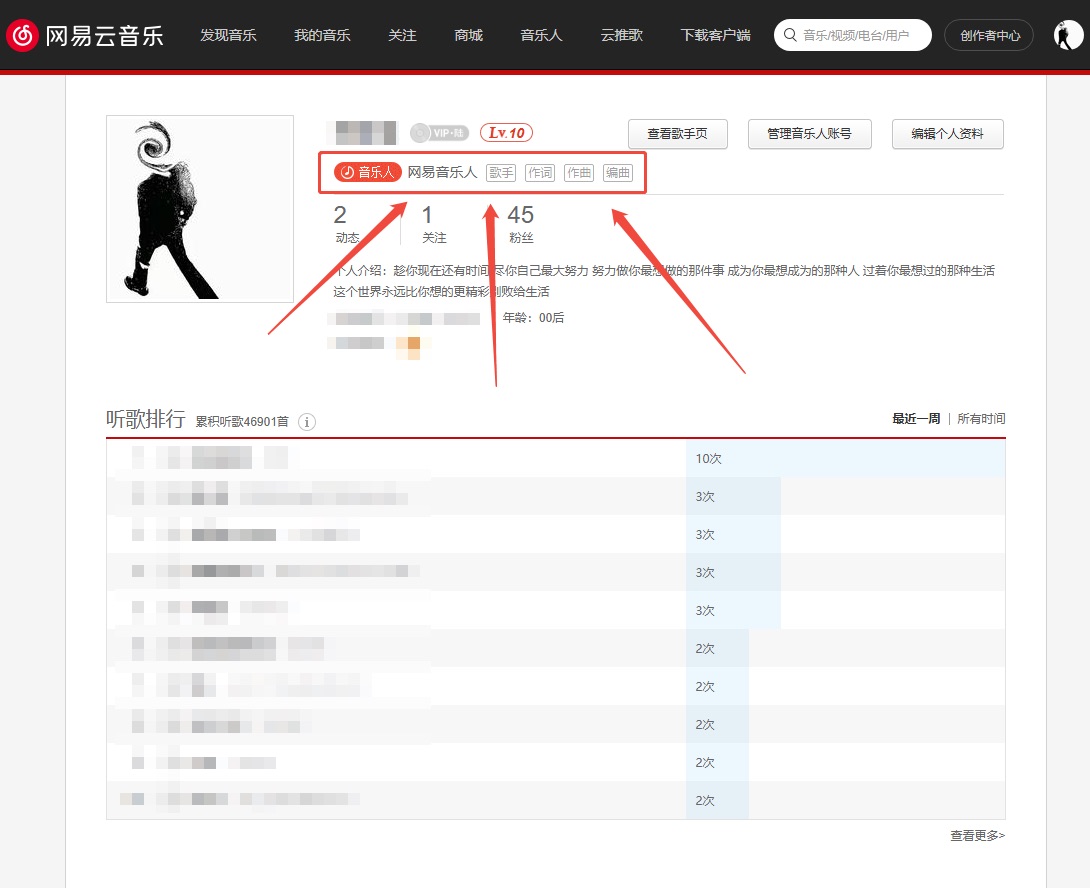Open the 云推歌 nav item
The image size is (1090, 888).
point(621,35)
